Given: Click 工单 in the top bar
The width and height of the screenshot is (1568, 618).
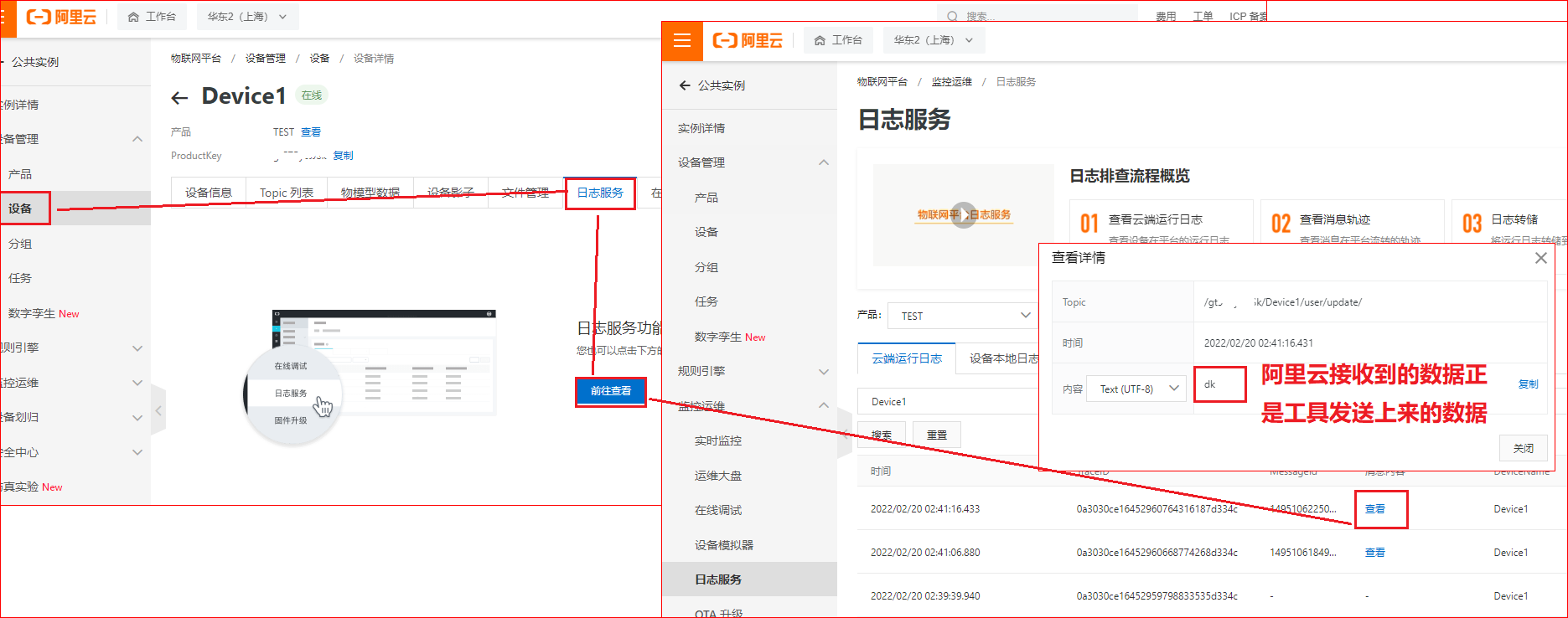Looking at the screenshot, I should (x=1203, y=16).
